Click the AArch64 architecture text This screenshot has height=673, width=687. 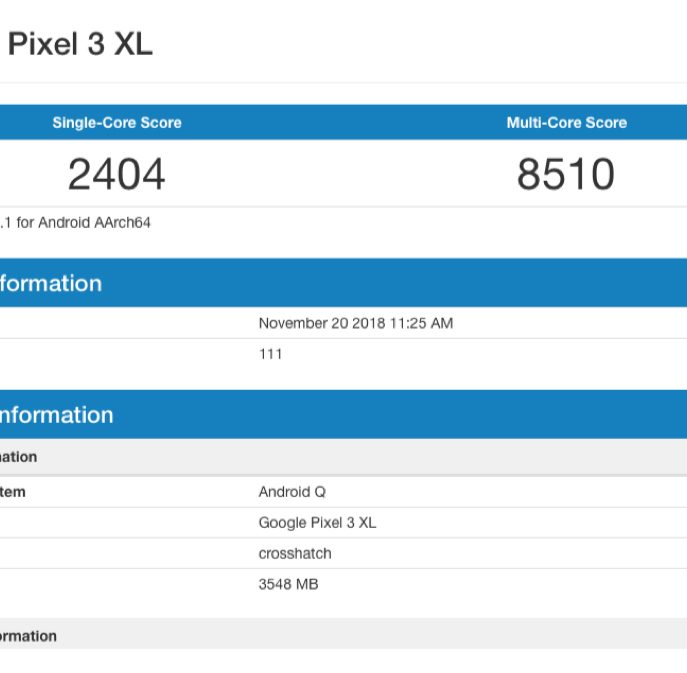[122, 223]
